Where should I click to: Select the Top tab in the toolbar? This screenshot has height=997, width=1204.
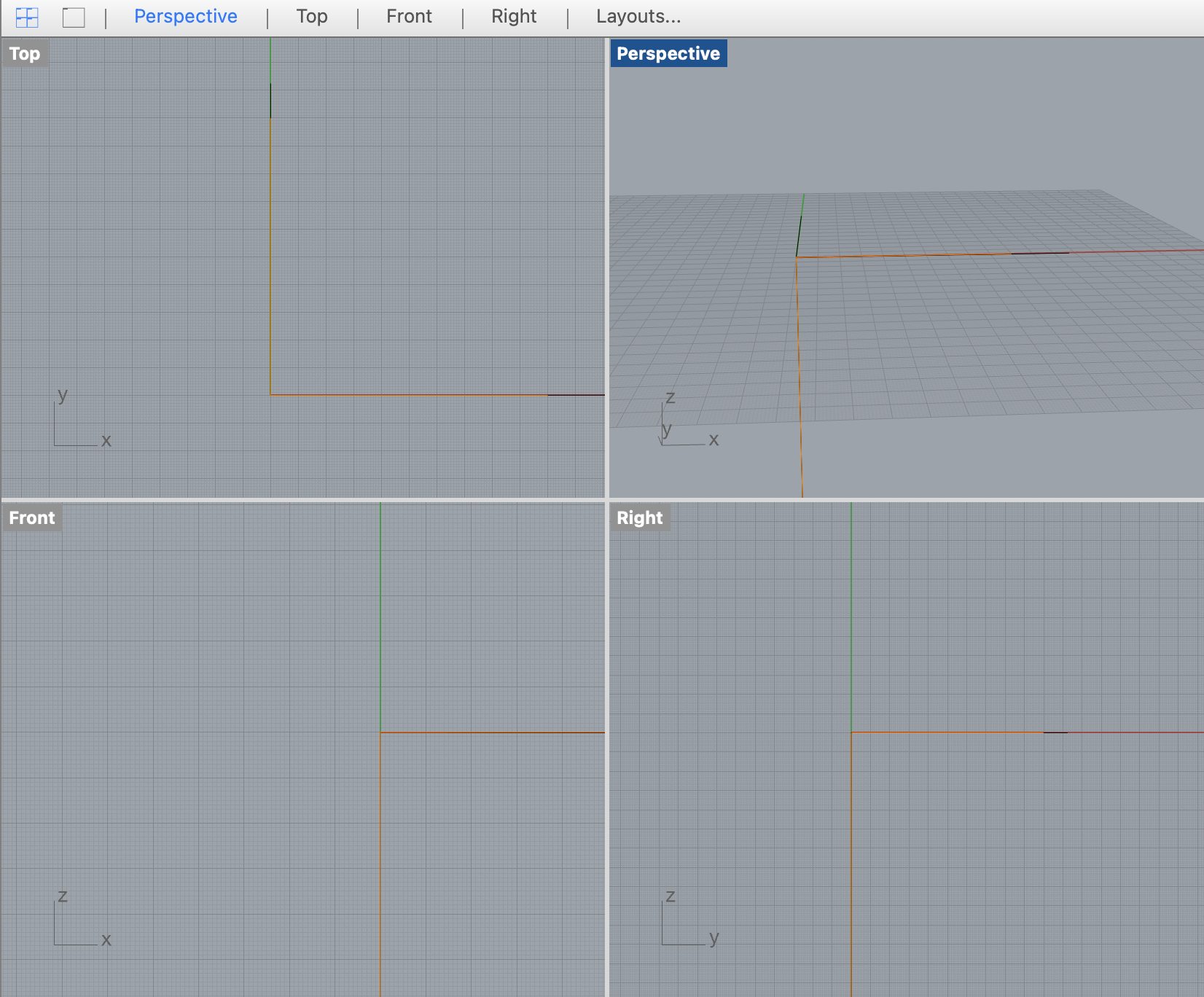[311, 16]
